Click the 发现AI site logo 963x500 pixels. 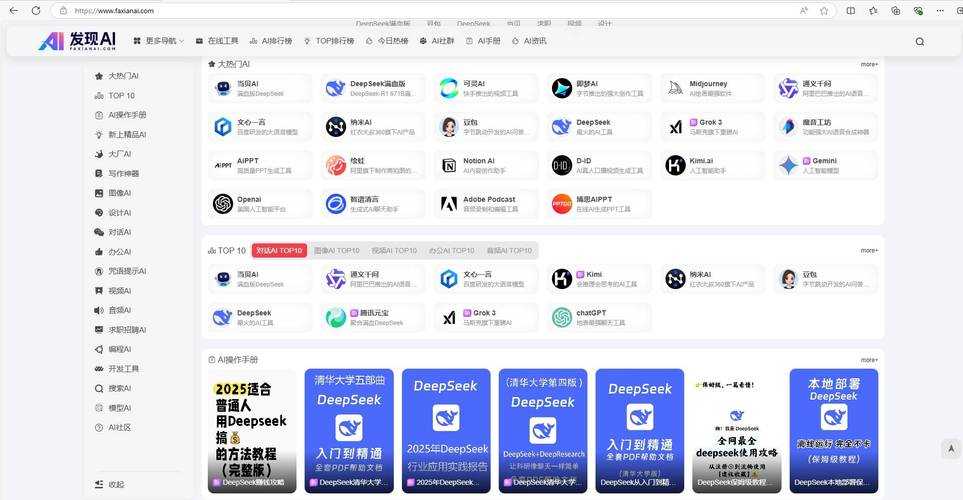(77, 41)
